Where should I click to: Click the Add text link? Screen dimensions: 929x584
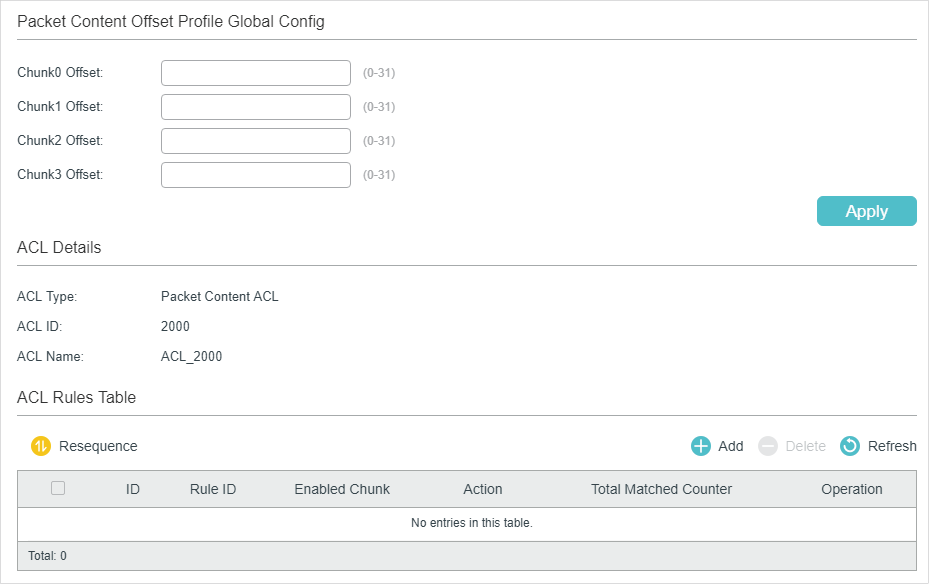[731, 446]
